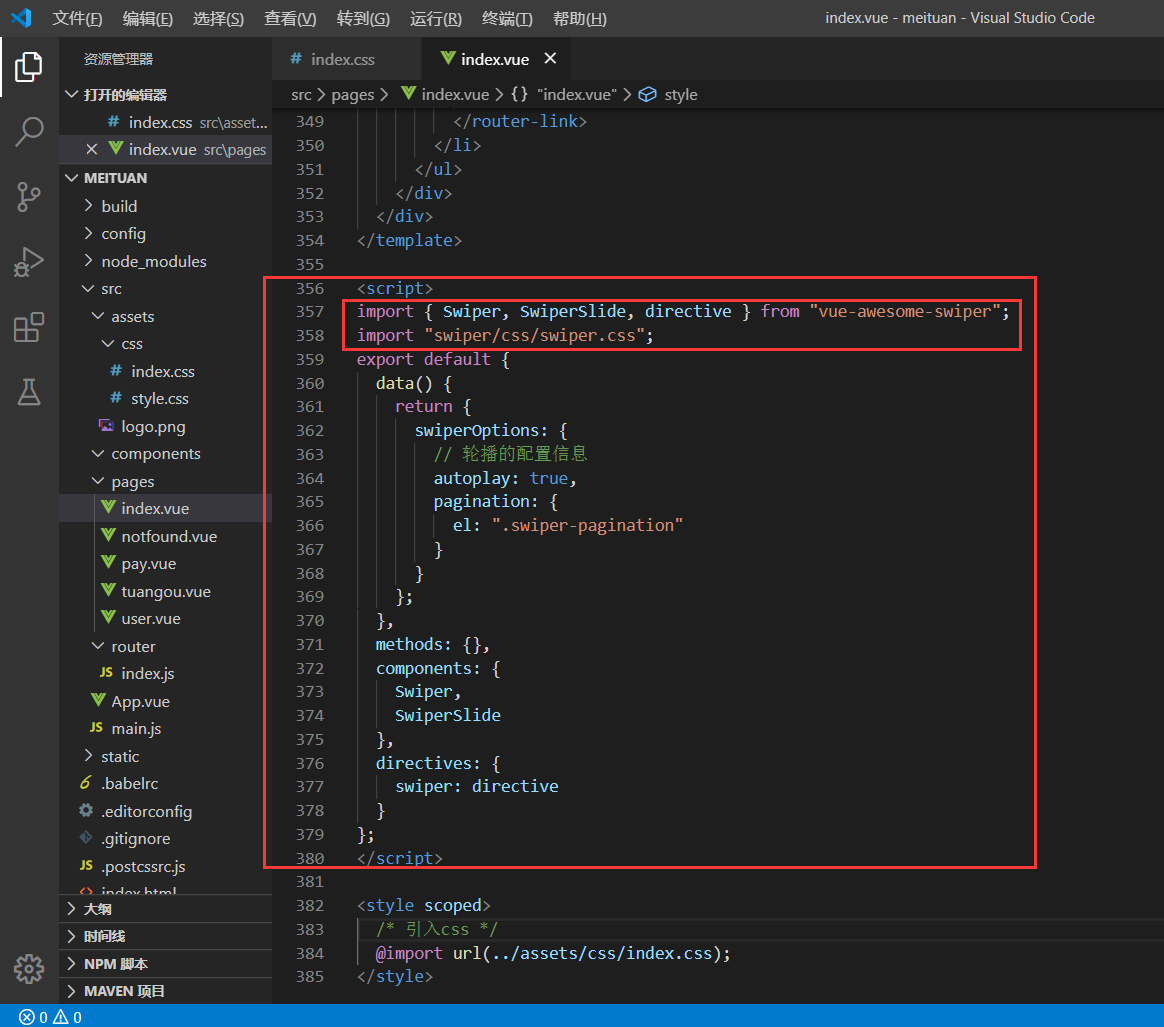The image size is (1164, 1027).
Task: Collapse the router folder
Action: 98,646
